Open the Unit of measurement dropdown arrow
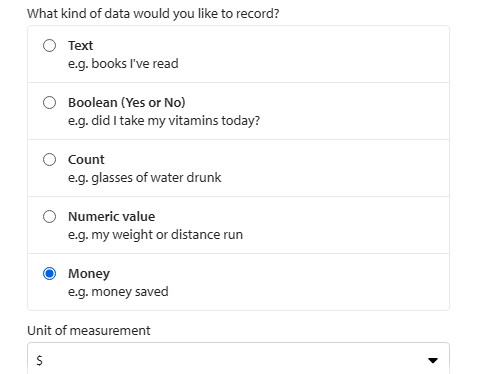The image size is (480, 374). point(433,360)
